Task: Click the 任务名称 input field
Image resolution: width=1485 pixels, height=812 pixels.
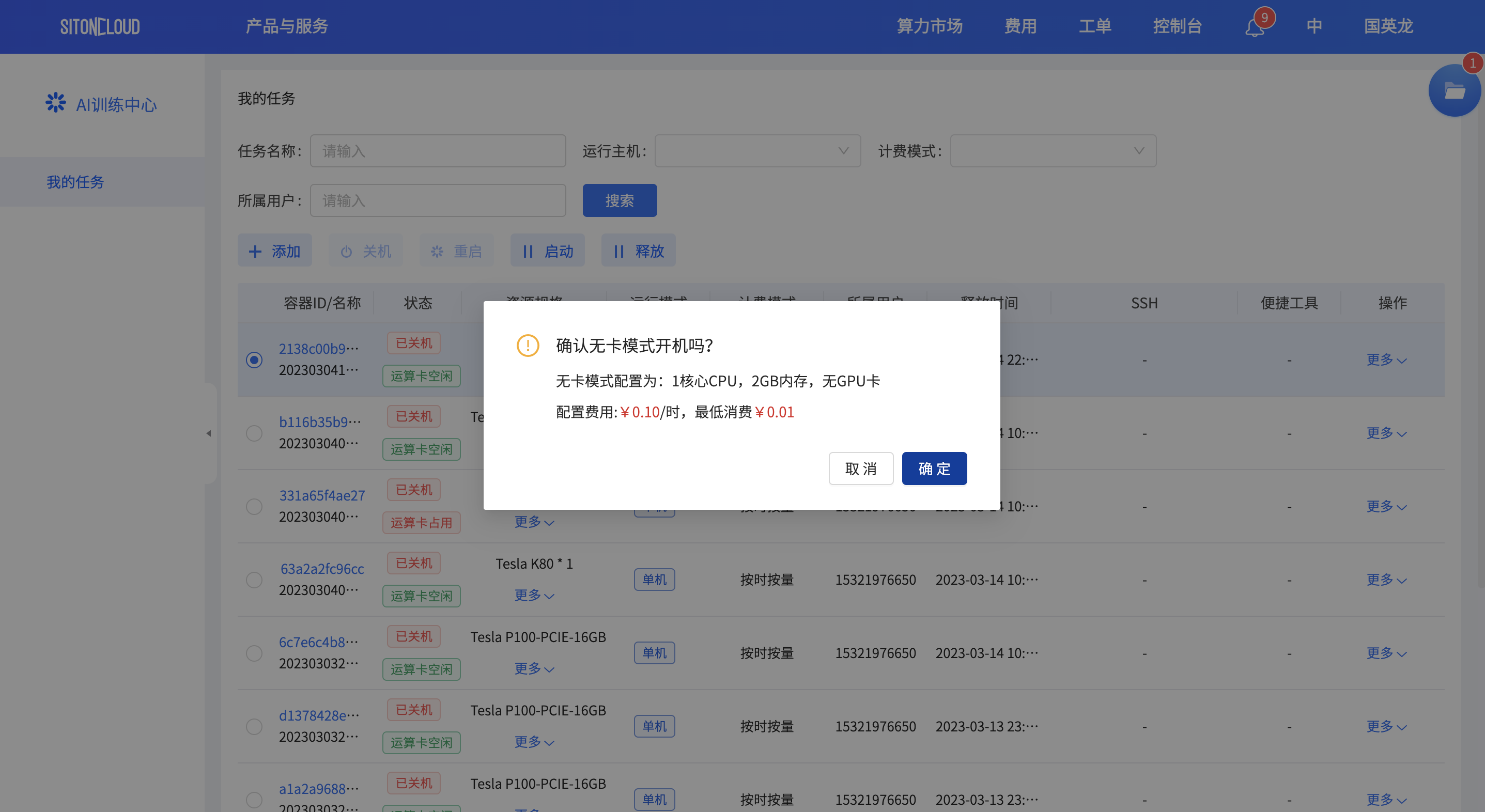Action: point(438,150)
